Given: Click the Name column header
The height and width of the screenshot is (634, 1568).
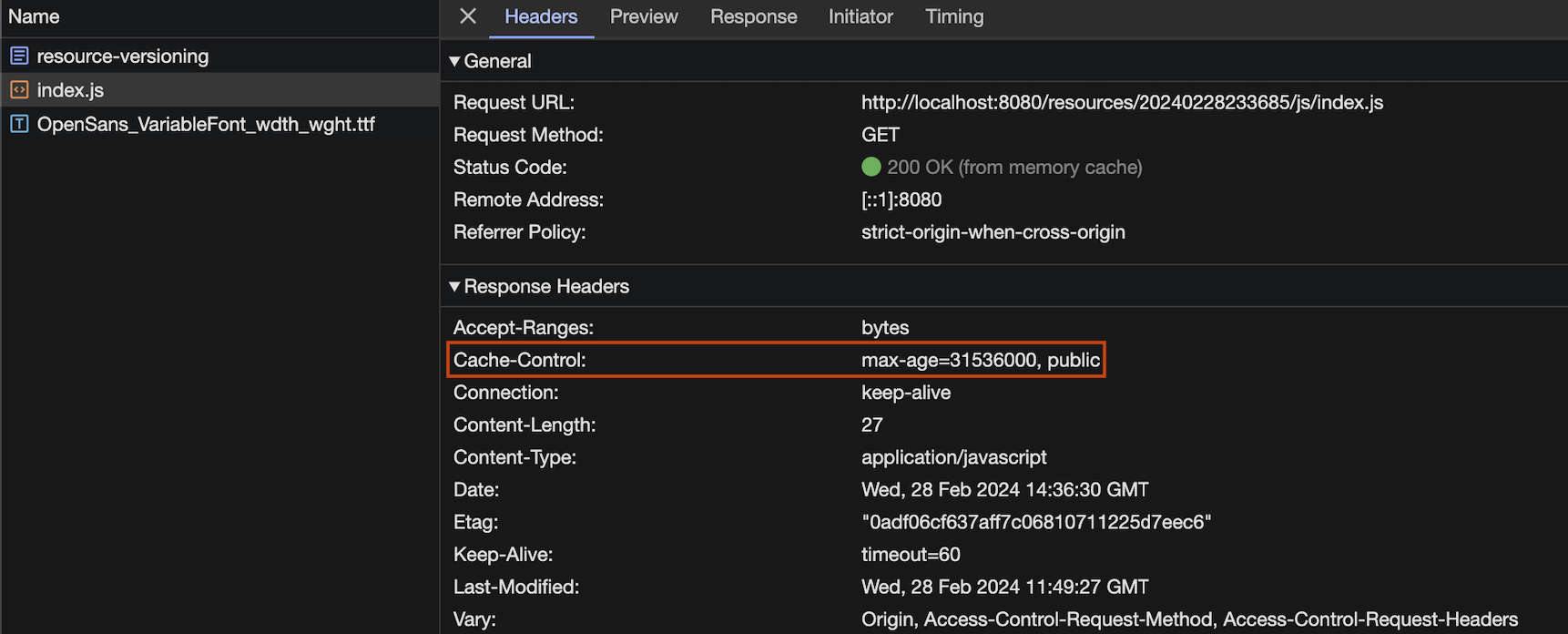Looking at the screenshot, I should coord(34,16).
